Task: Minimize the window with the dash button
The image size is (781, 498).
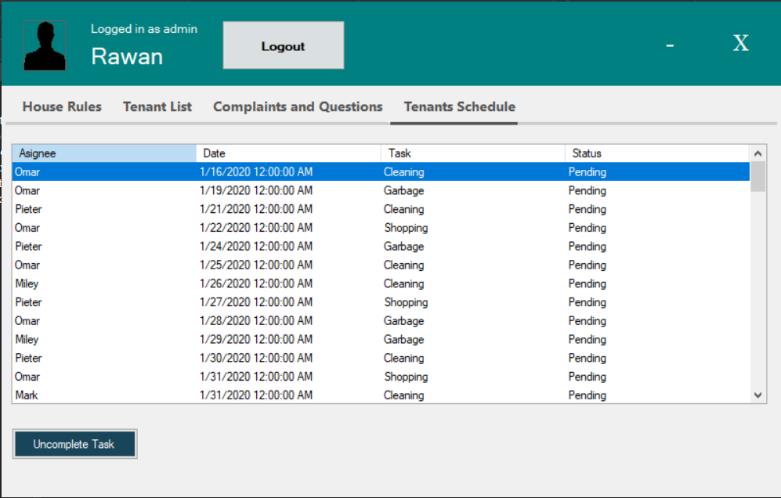Action: [x=670, y=45]
